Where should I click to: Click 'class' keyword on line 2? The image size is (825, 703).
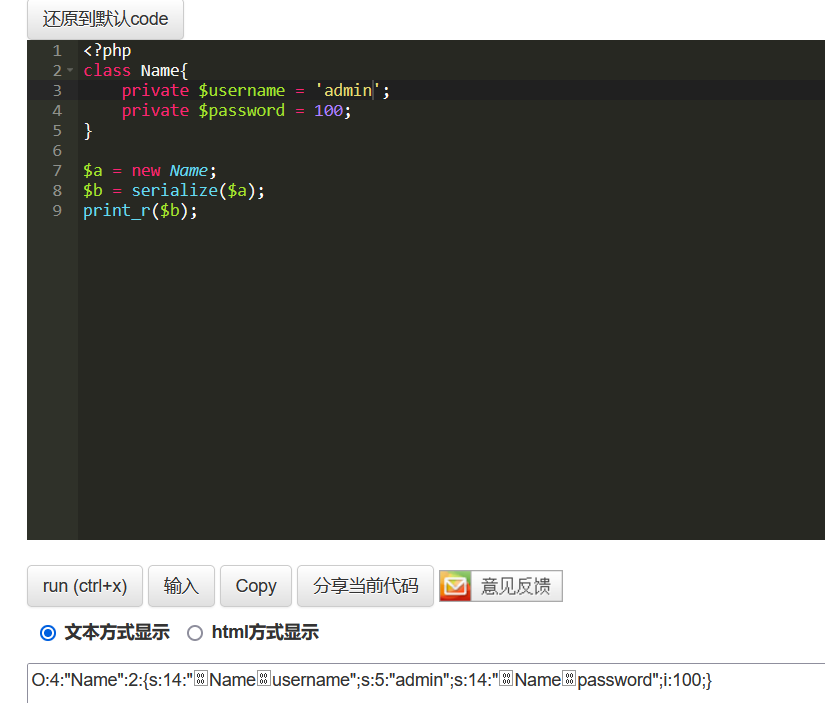(x=107, y=71)
